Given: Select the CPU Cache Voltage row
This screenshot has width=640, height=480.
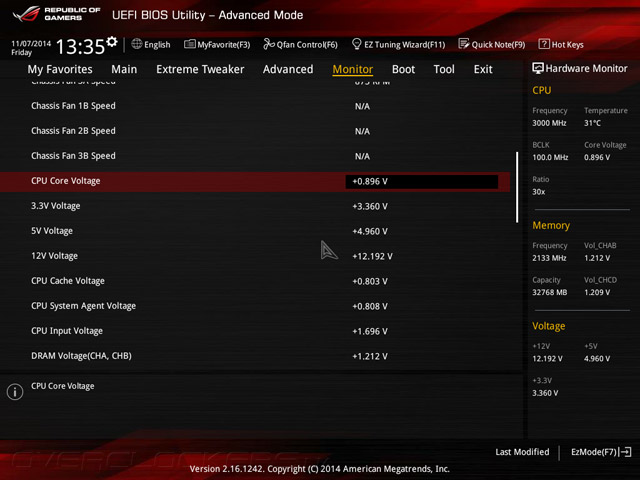Looking at the screenshot, I should pos(255,281).
